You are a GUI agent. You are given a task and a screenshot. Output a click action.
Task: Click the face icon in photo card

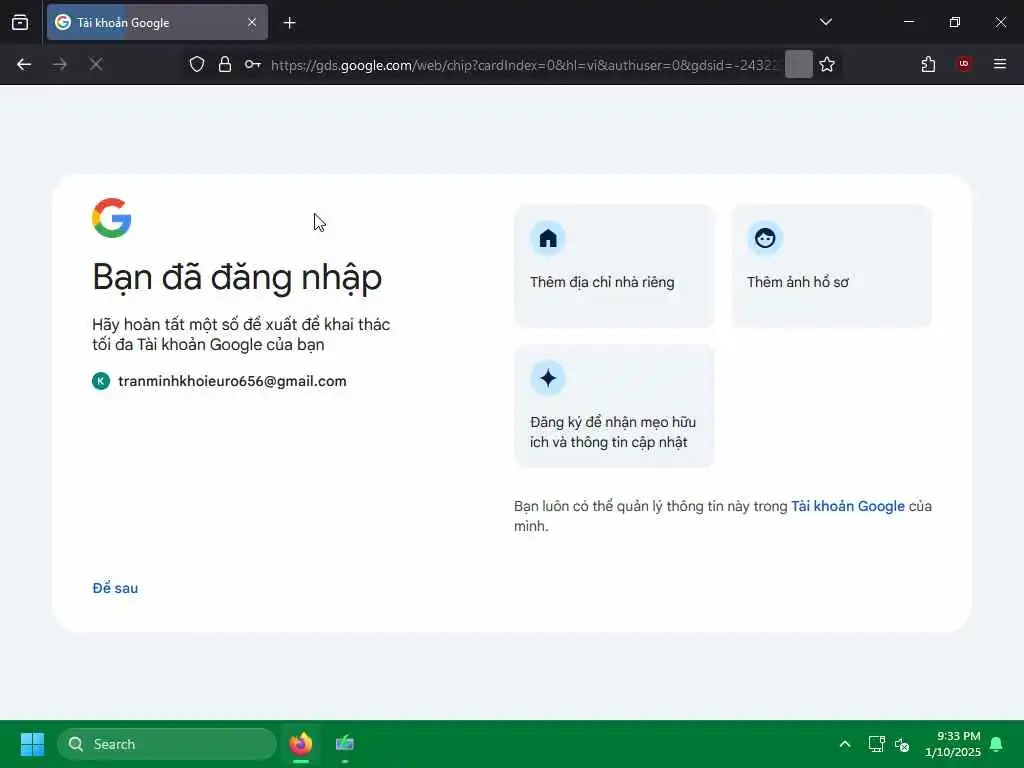pos(765,238)
